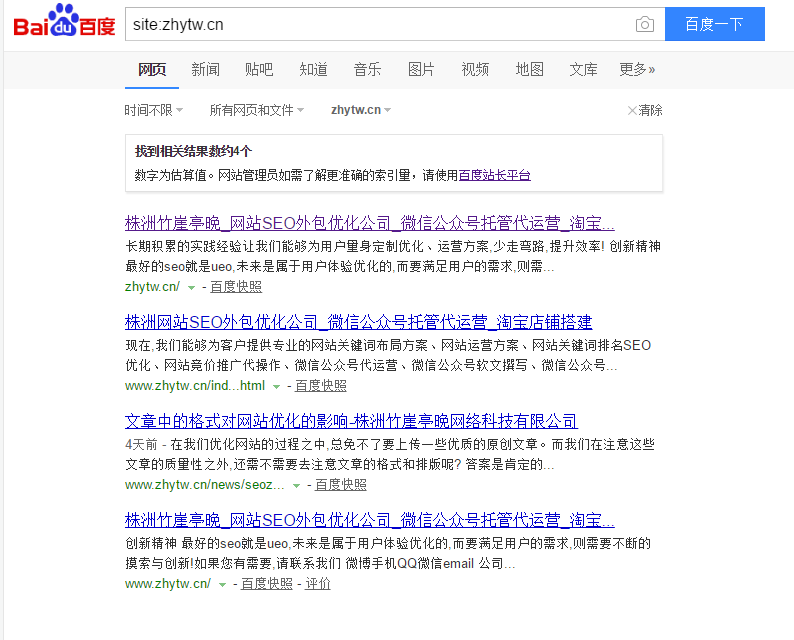
Task: Click the green URL www.zhytw.cn/ind...html
Action: tap(195, 386)
